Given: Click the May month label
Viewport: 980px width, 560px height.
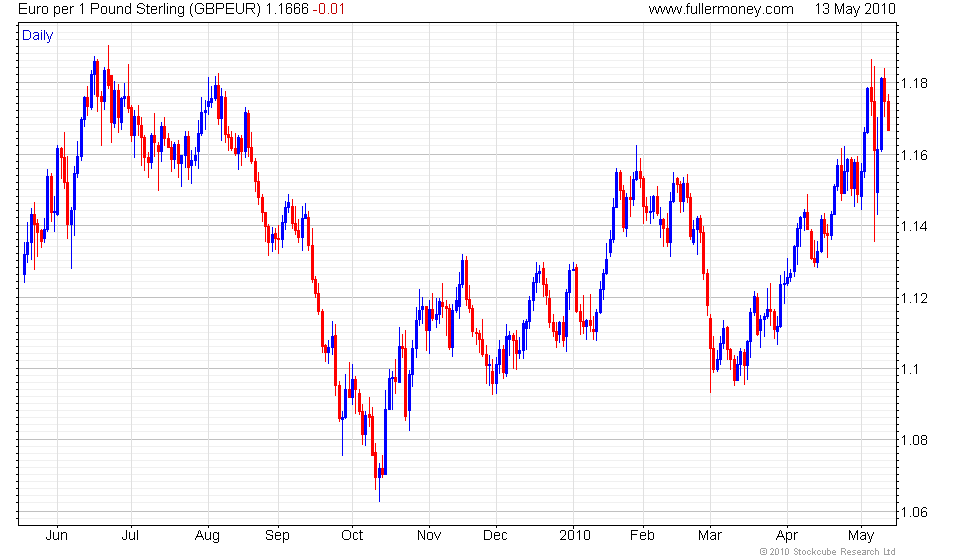Looking at the screenshot, I should pos(861,536).
